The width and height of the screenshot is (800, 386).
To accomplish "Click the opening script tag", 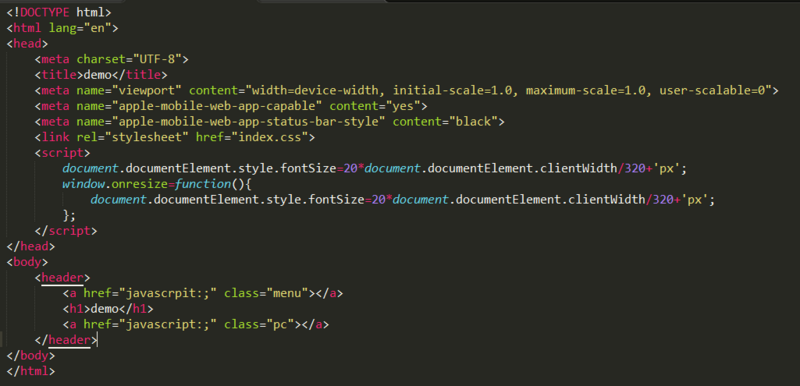I will pyautogui.click(x=63, y=153).
